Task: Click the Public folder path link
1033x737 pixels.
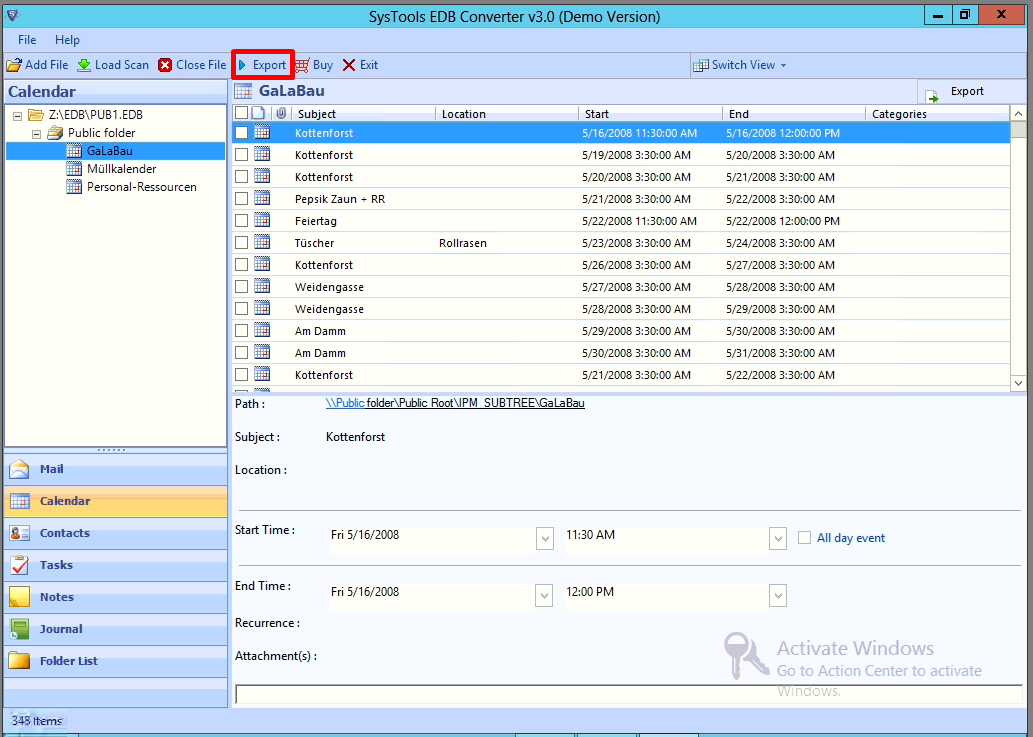Action: point(455,403)
